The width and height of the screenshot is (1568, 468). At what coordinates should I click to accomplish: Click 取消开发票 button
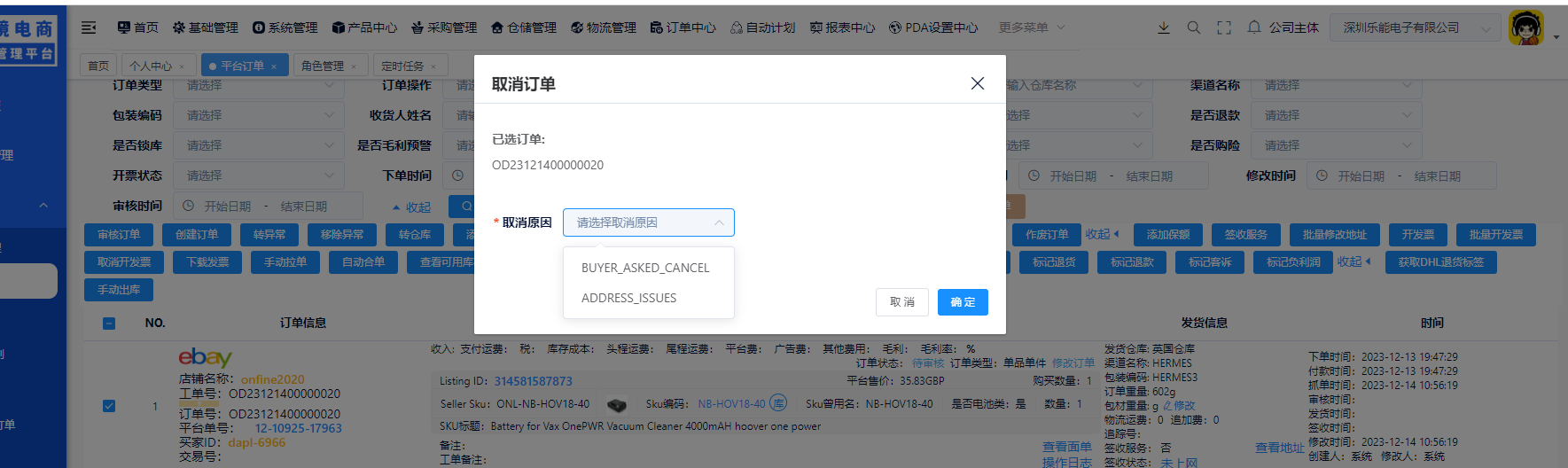point(124,262)
